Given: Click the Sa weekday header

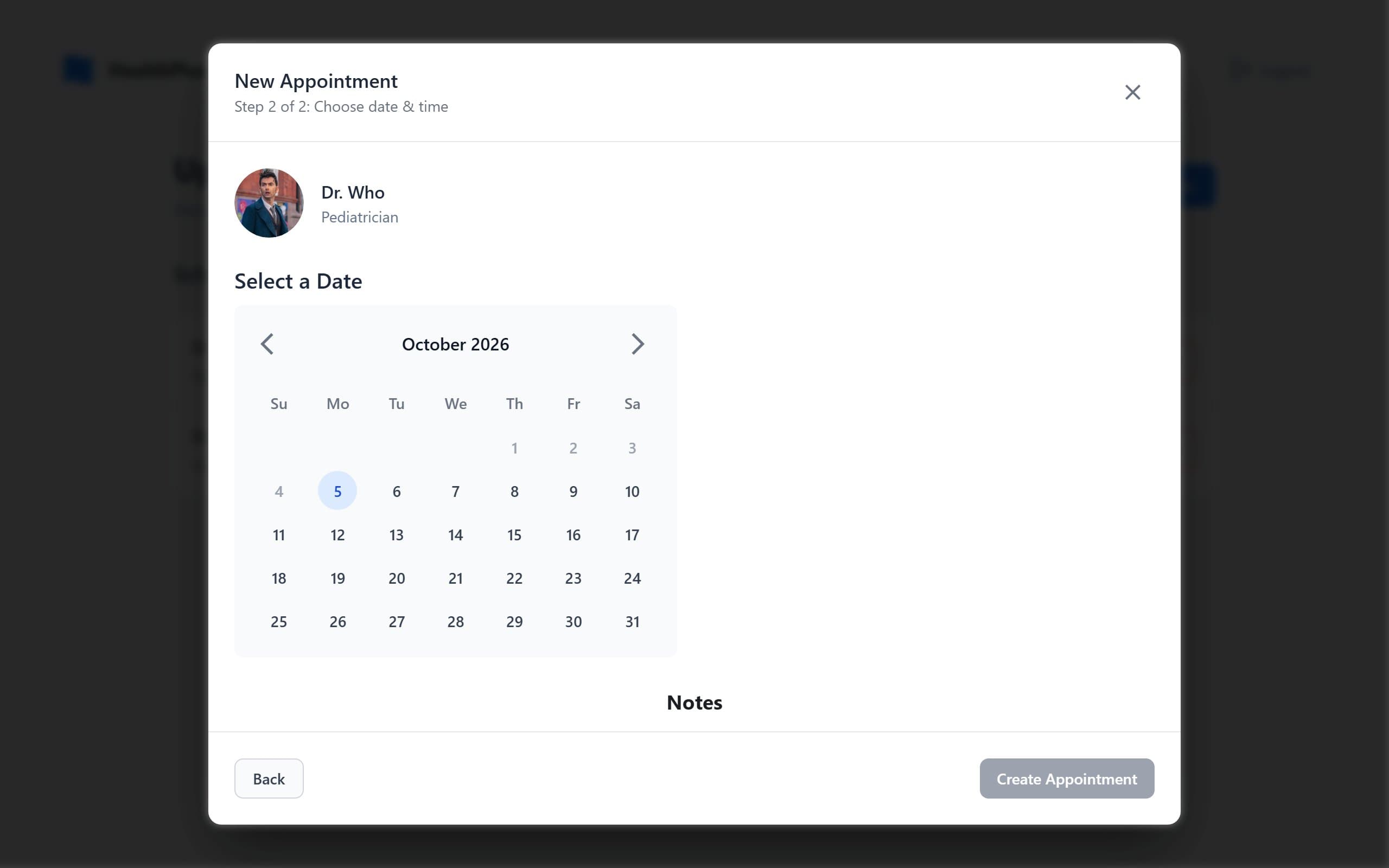Looking at the screenshot, I should coord(632,404).
